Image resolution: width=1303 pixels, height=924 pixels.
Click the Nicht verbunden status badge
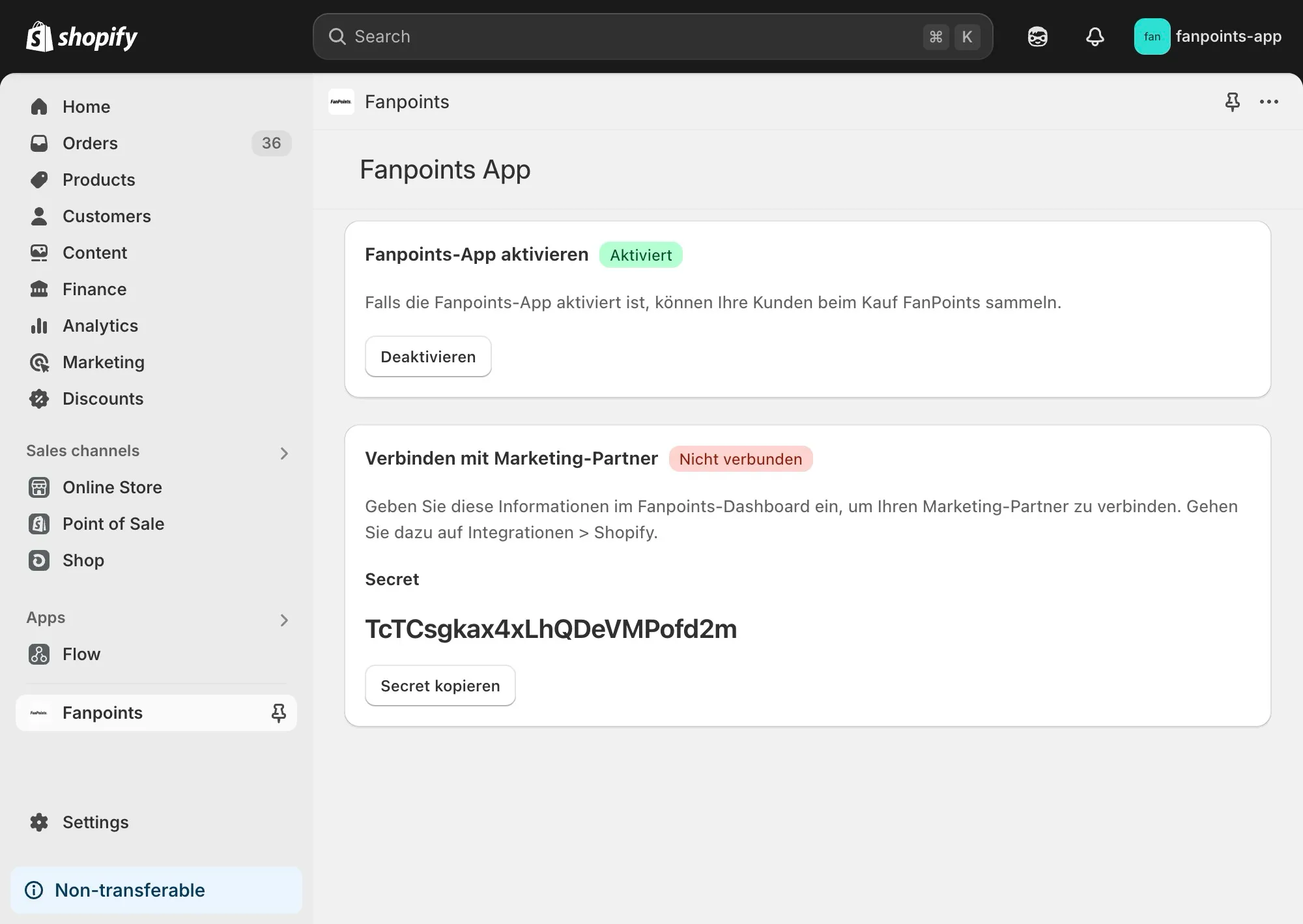point(741,459)
